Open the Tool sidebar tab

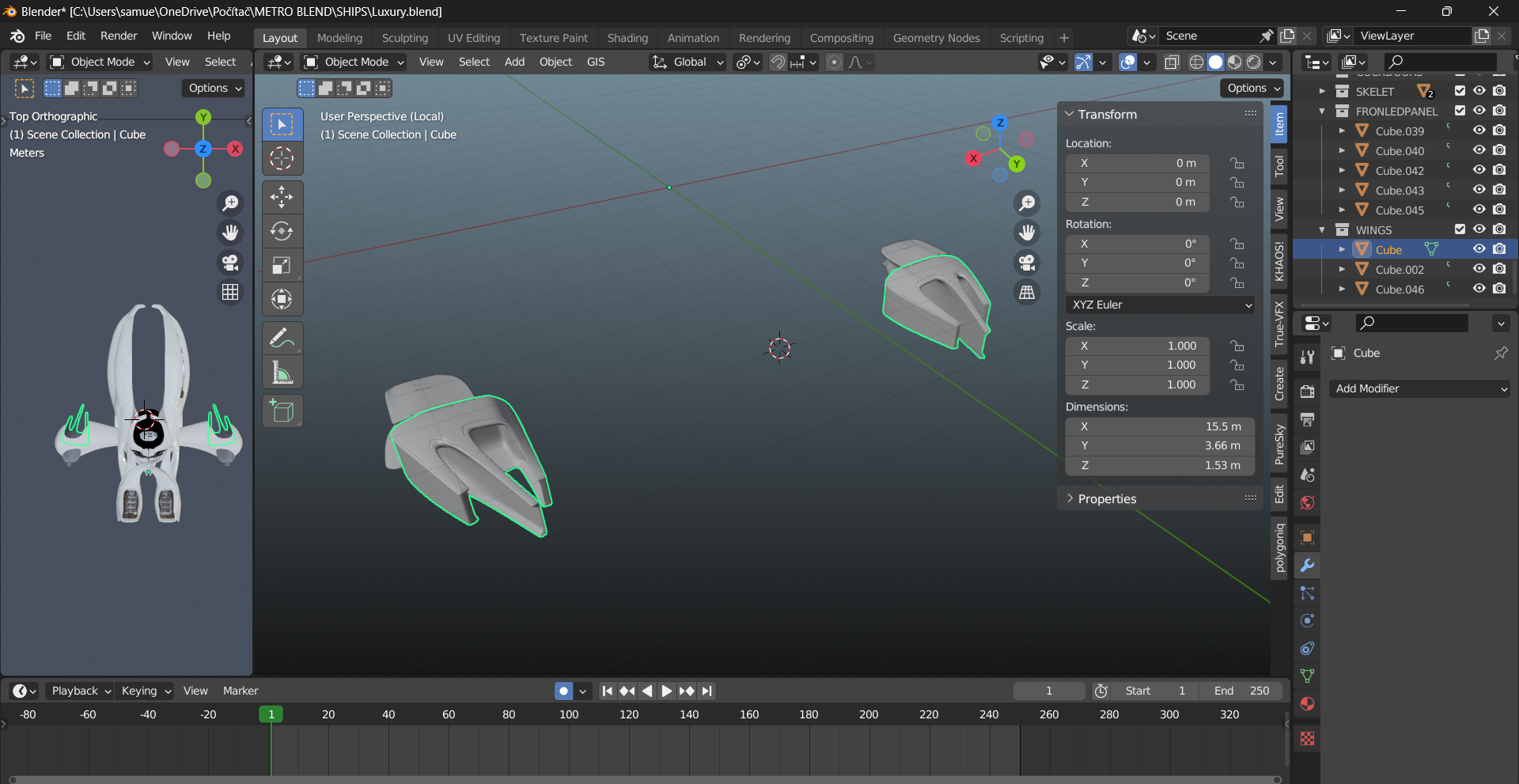pos(1278,166)
